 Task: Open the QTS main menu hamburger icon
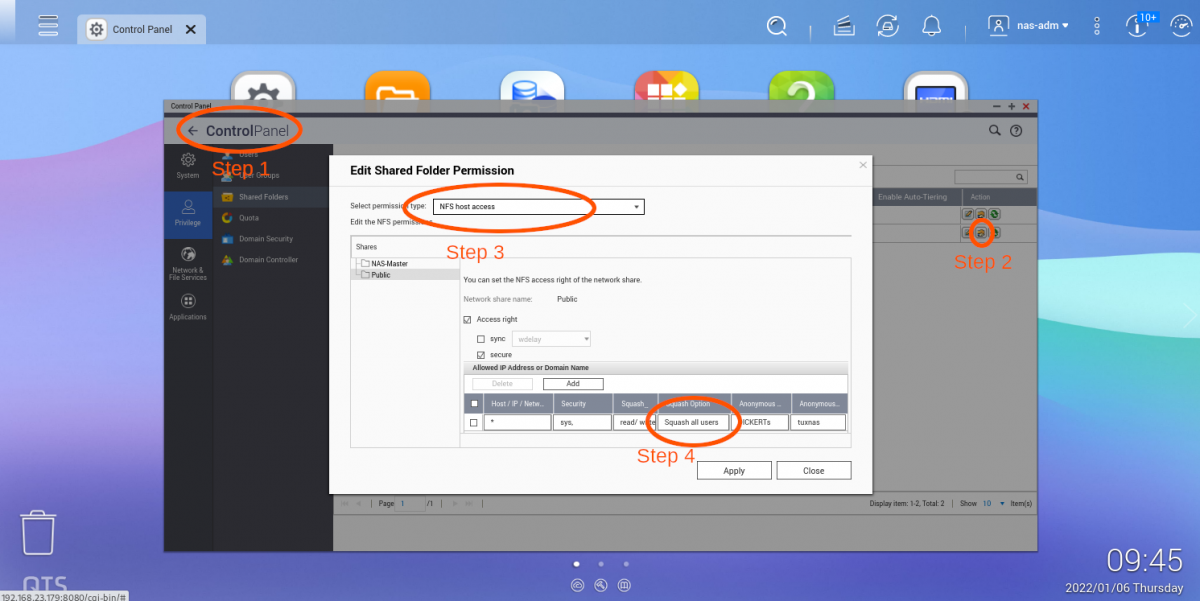tap(48, 26)
